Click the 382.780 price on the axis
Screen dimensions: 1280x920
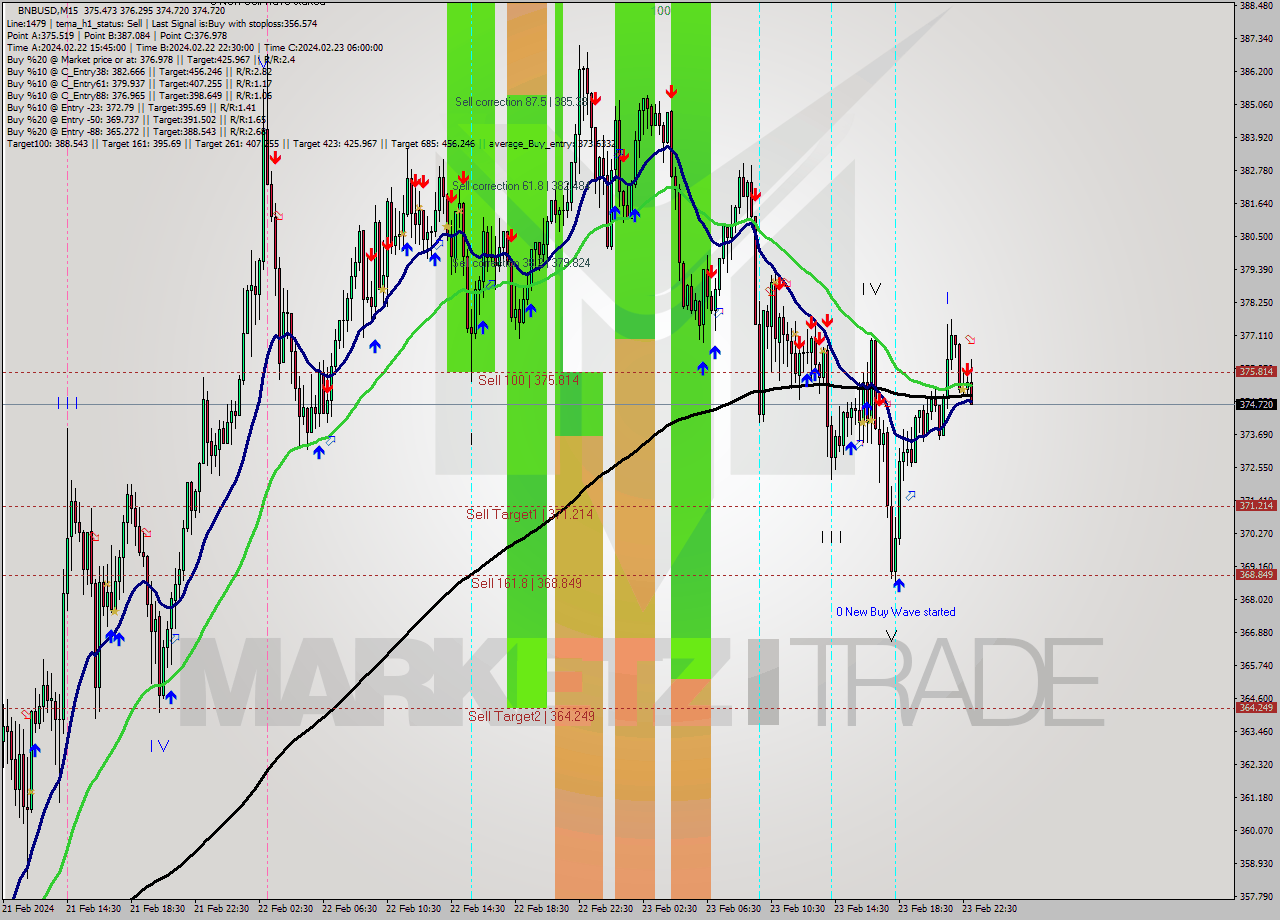(1256, 170)
